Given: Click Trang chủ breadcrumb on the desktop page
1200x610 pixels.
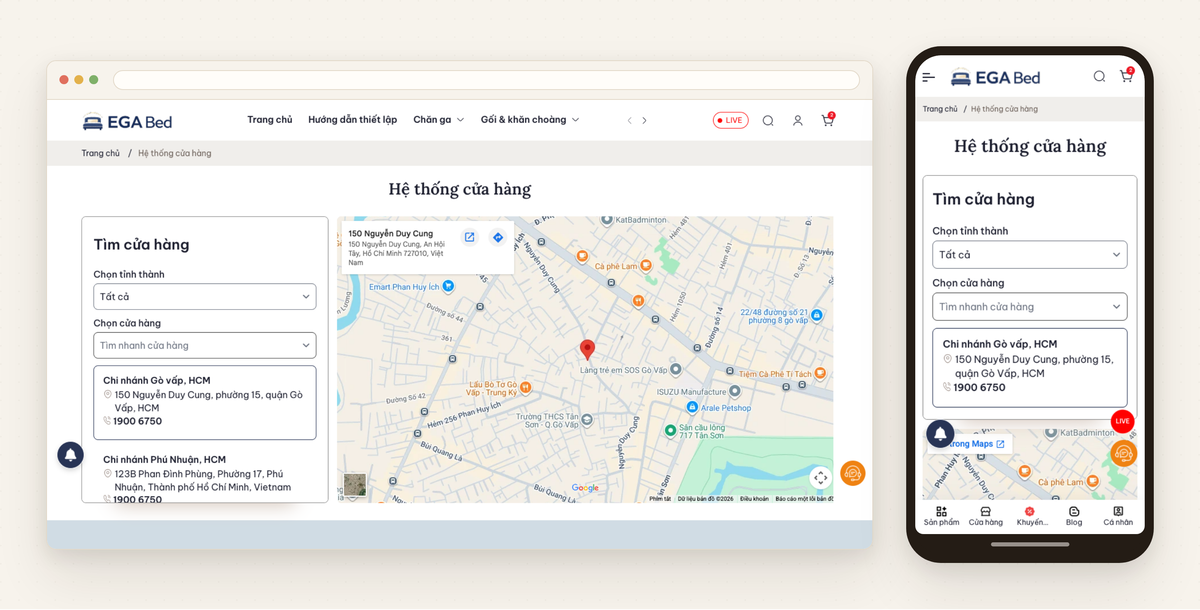Looking at the screenshot, I should pos(100,153).
